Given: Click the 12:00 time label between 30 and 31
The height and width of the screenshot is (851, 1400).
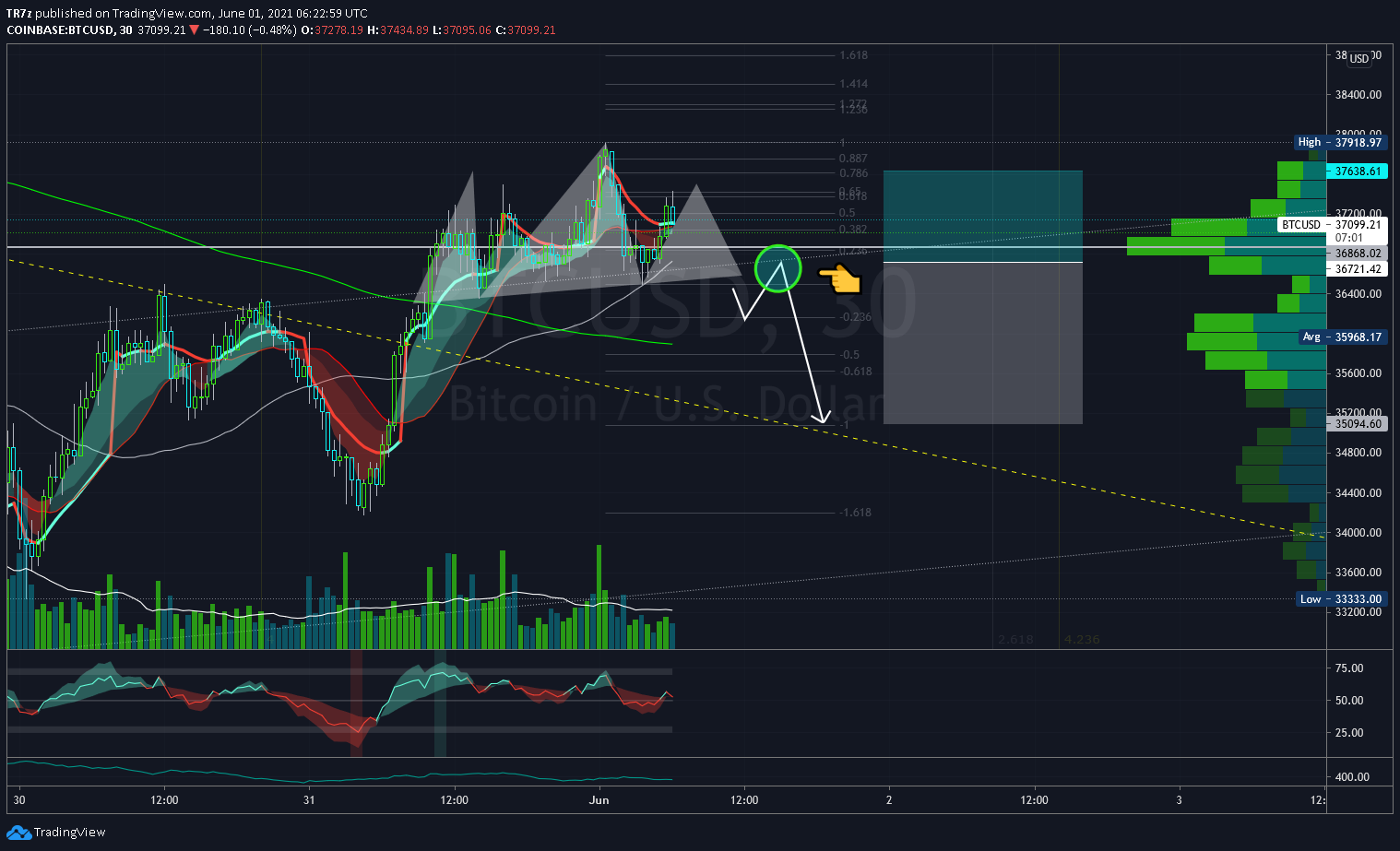Looking at the screenshot, I should (164, 800).
